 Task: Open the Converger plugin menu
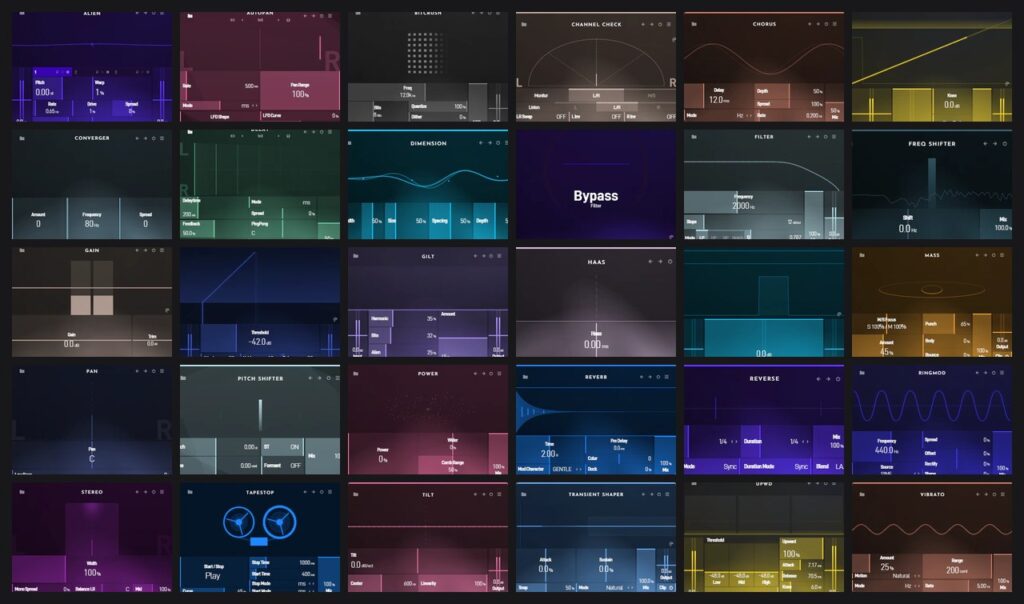[x=162, y=138]
